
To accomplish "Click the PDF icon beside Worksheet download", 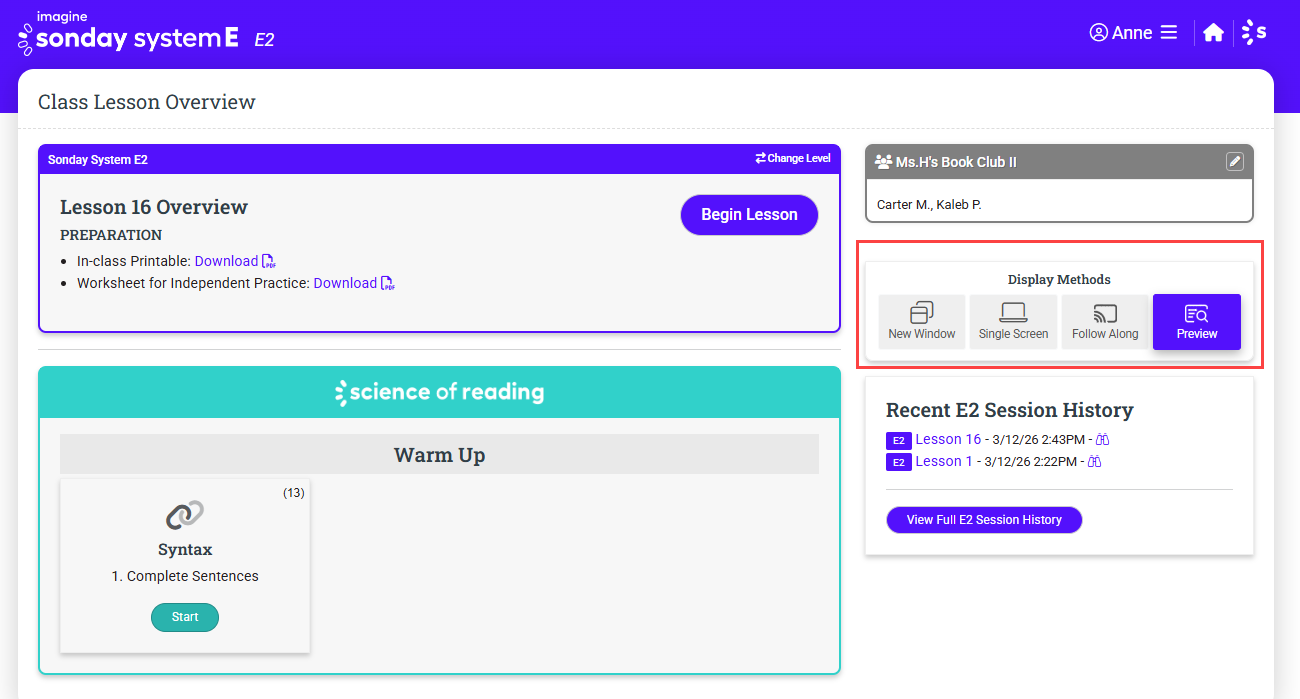I will tap(388, 283).
